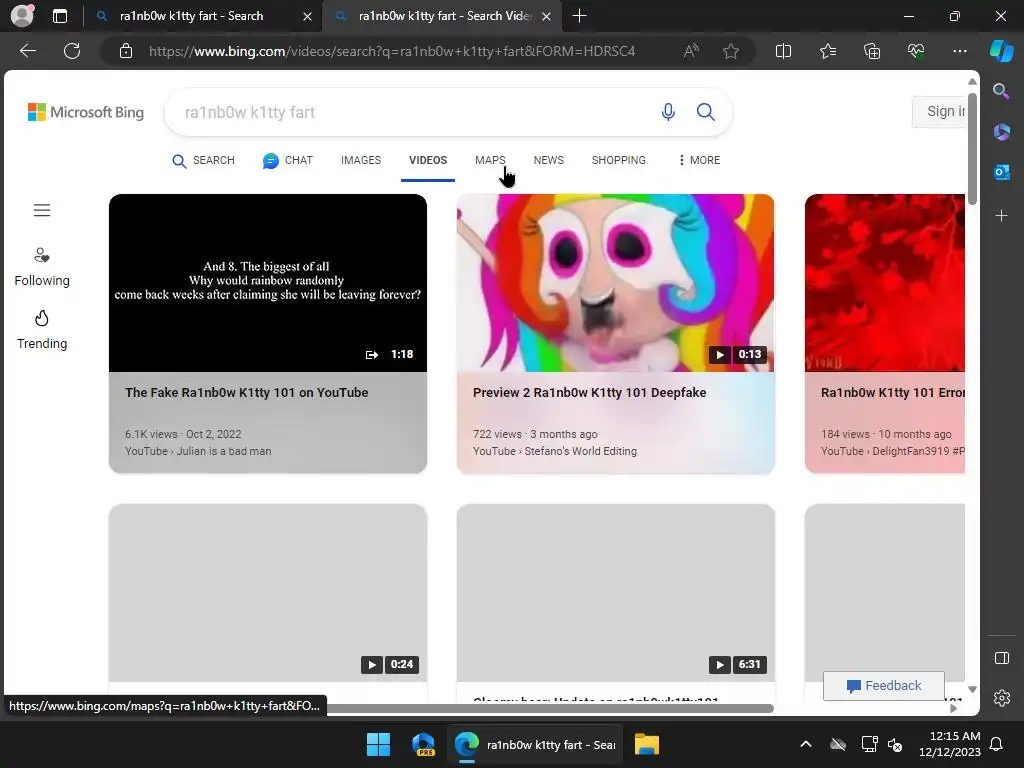
Task: Activate the Read aloud icon
Action: (x=691, y=51)
